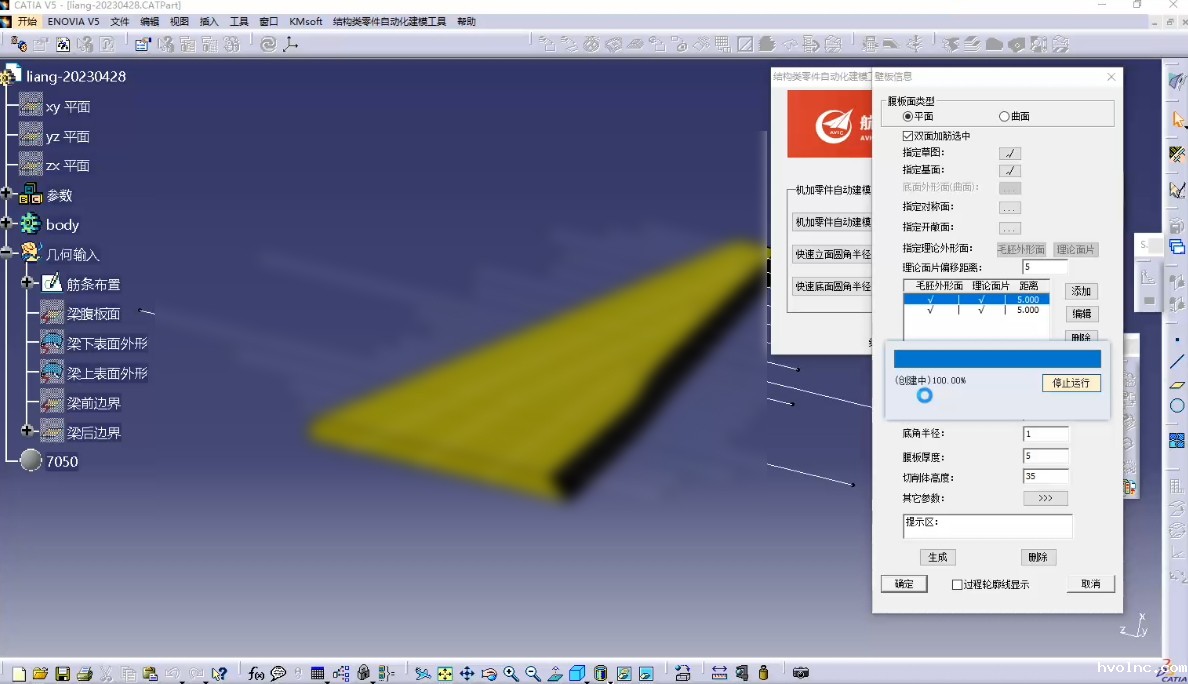Click the 生成 button
This screenshot has height=684, width=1188.
(x=937, y=557)
